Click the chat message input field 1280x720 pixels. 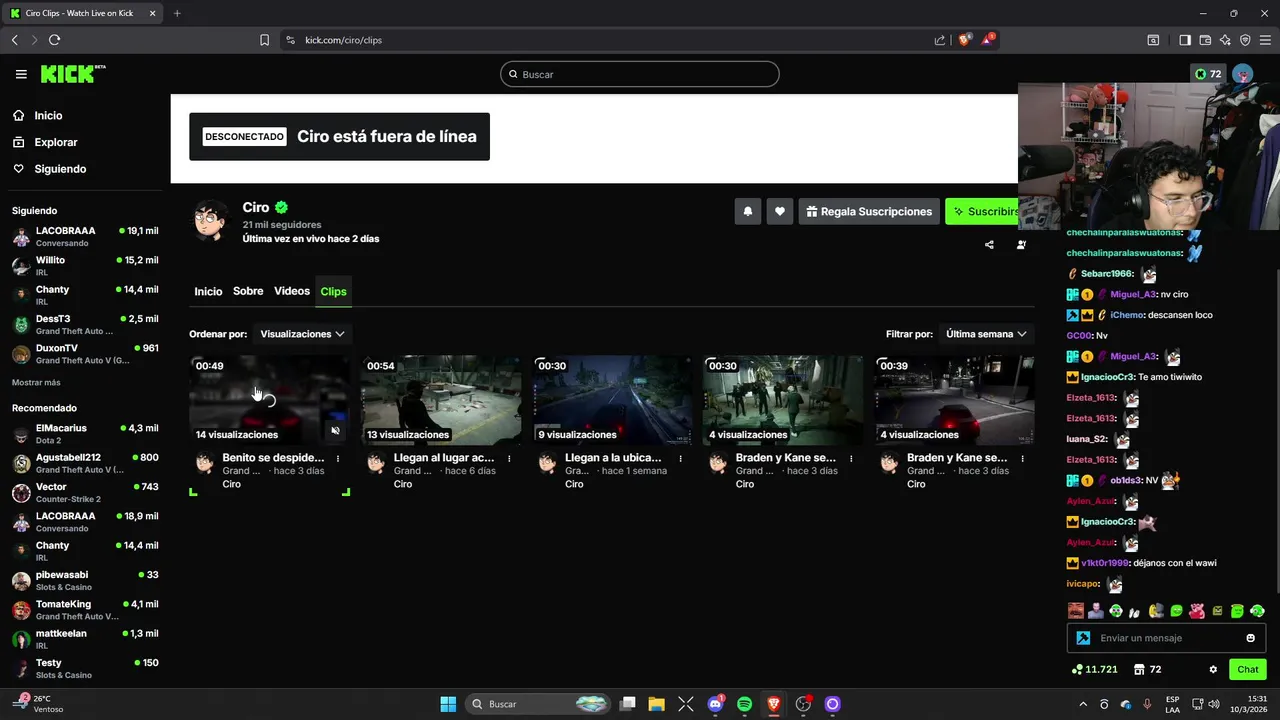pyautogui.click(x=1166, y=638)
